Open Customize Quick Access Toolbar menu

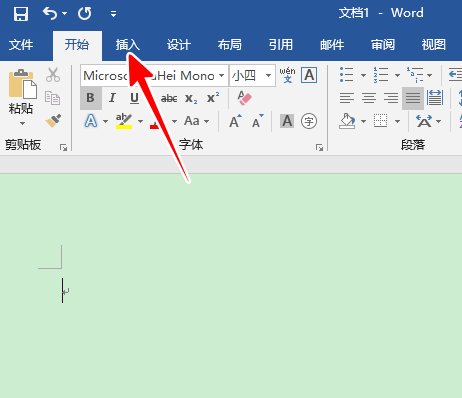113,14
